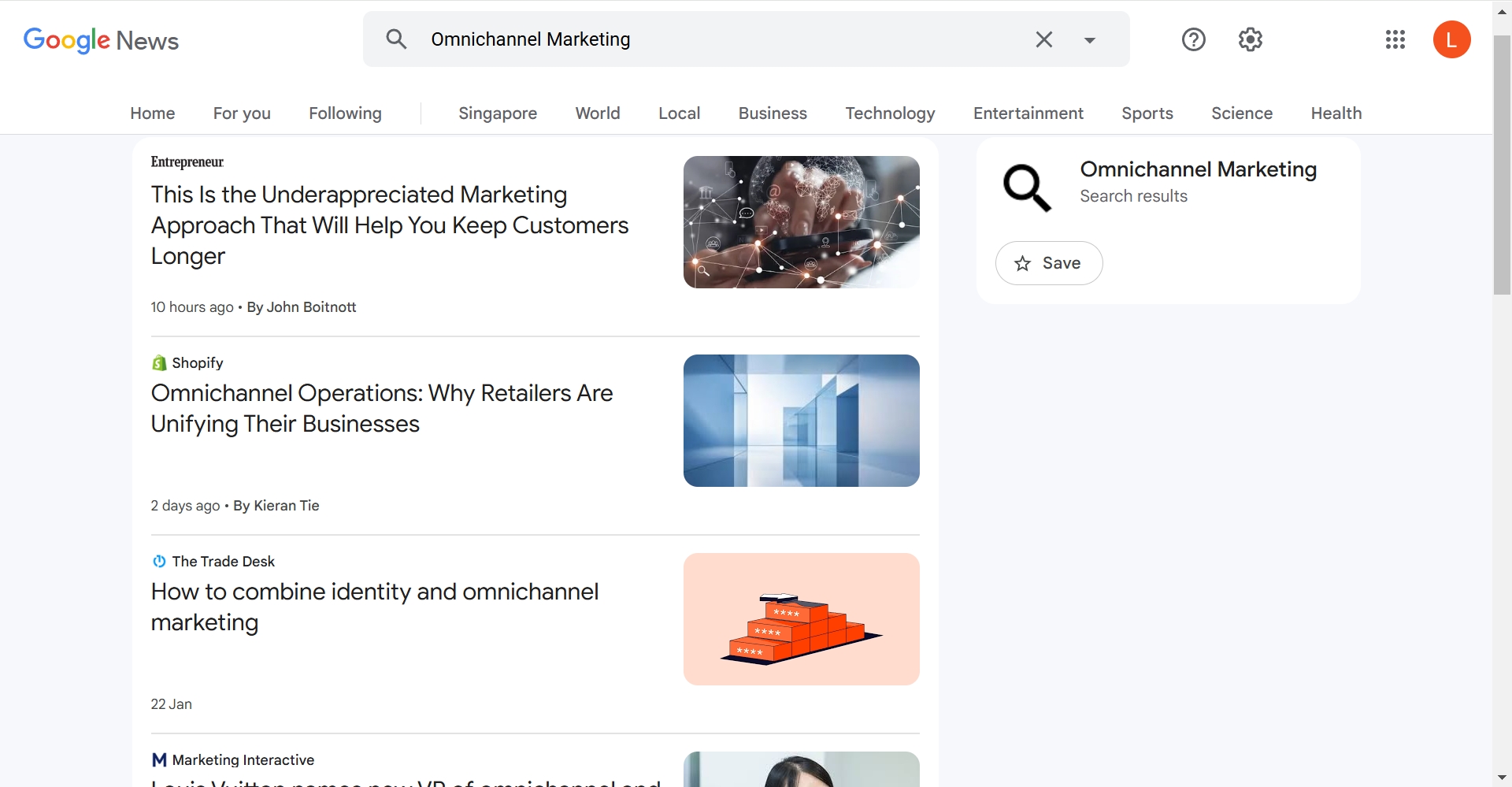Screen dimensions: 1512x787
Task: Open Settings gear icon
Action: 1250,39
